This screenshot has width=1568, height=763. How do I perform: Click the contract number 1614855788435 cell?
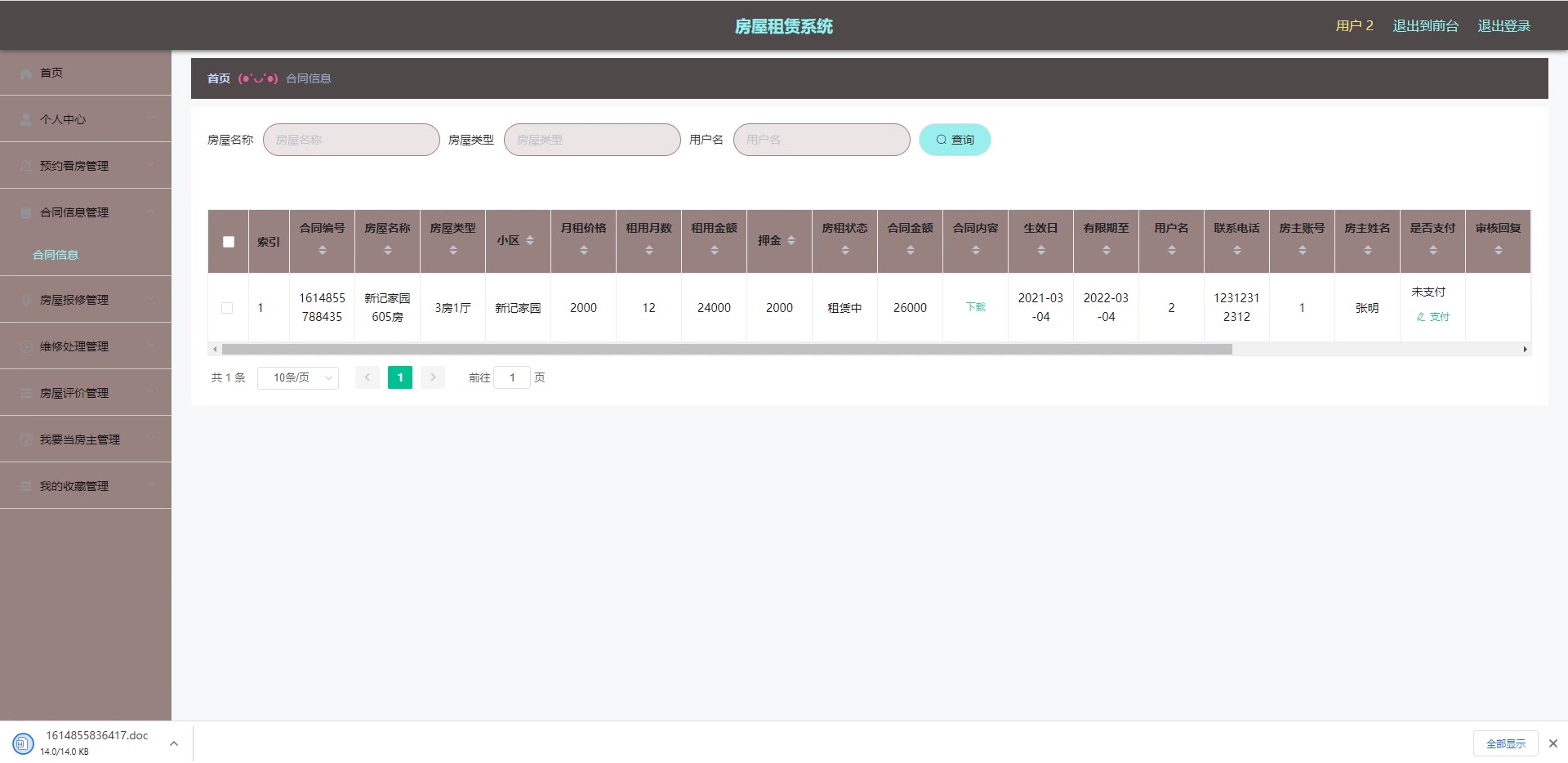[323, 308]
